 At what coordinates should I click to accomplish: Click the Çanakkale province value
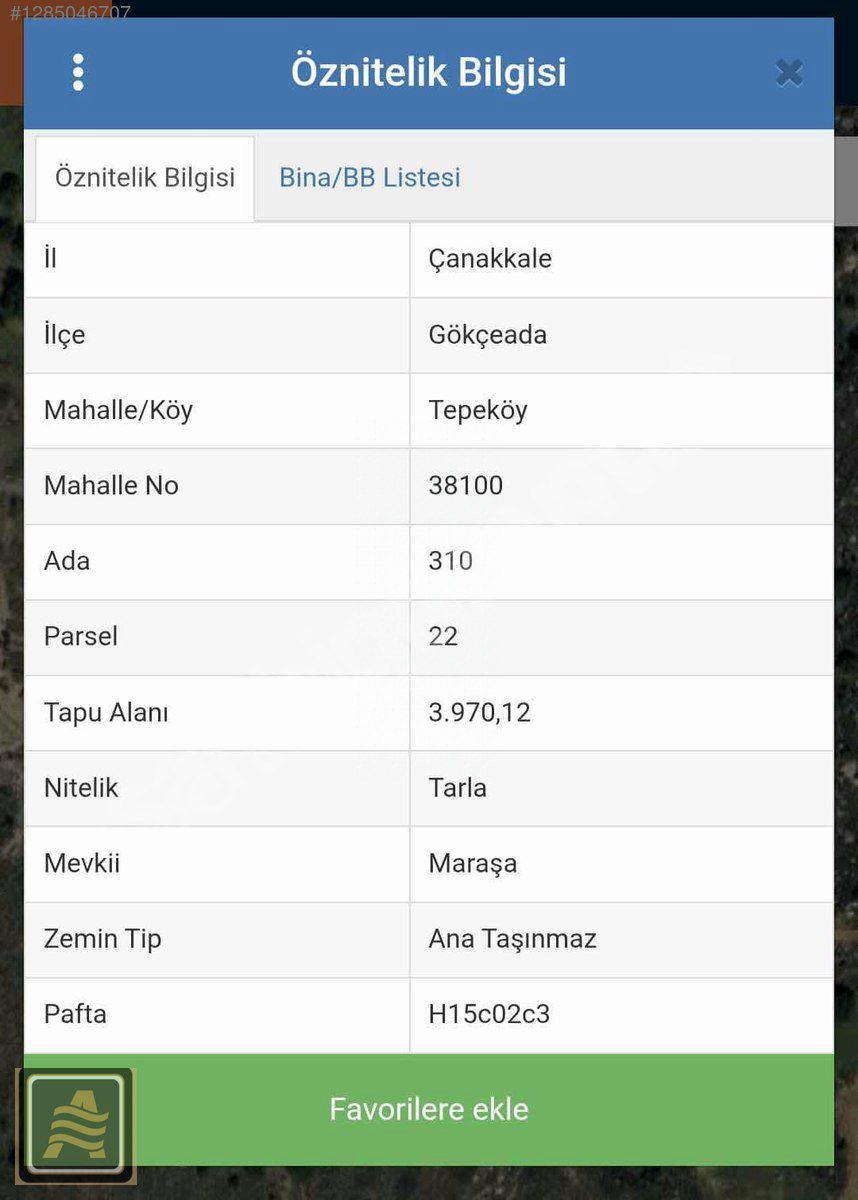pos(490,259)
